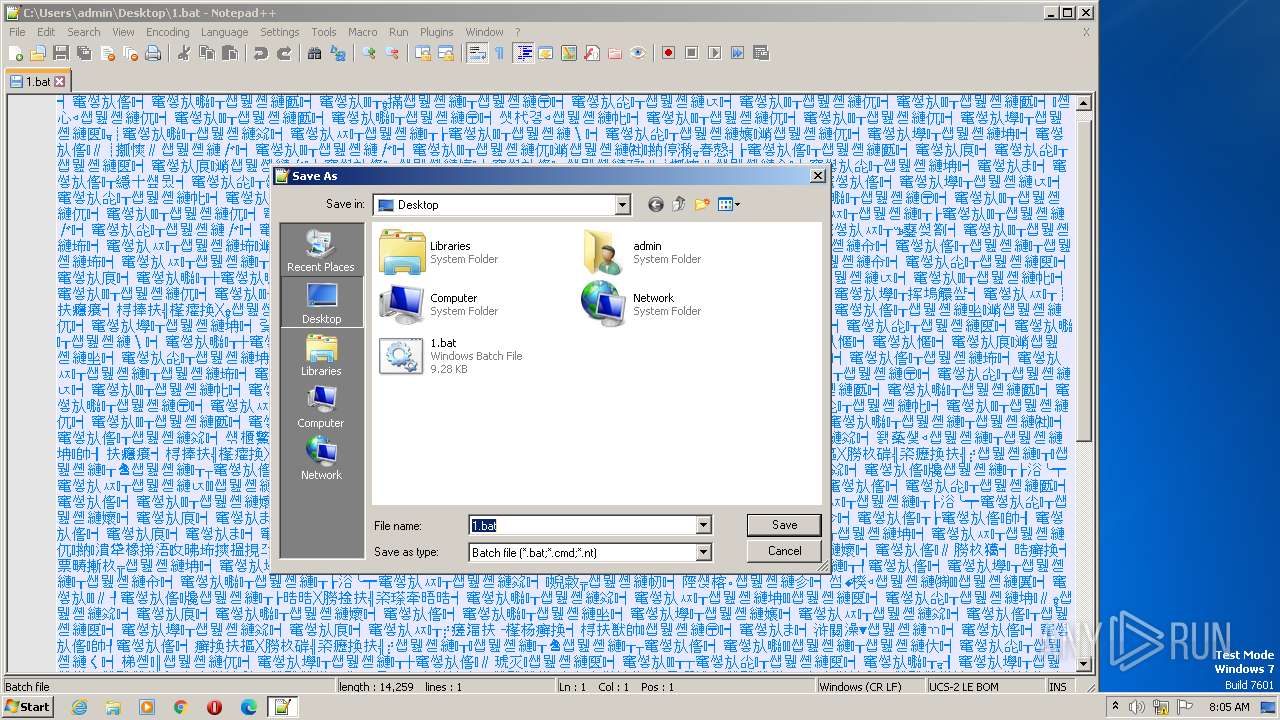Open the Language menu
The height and width of the screenshot is (720, 1280).
pos(224,32)
